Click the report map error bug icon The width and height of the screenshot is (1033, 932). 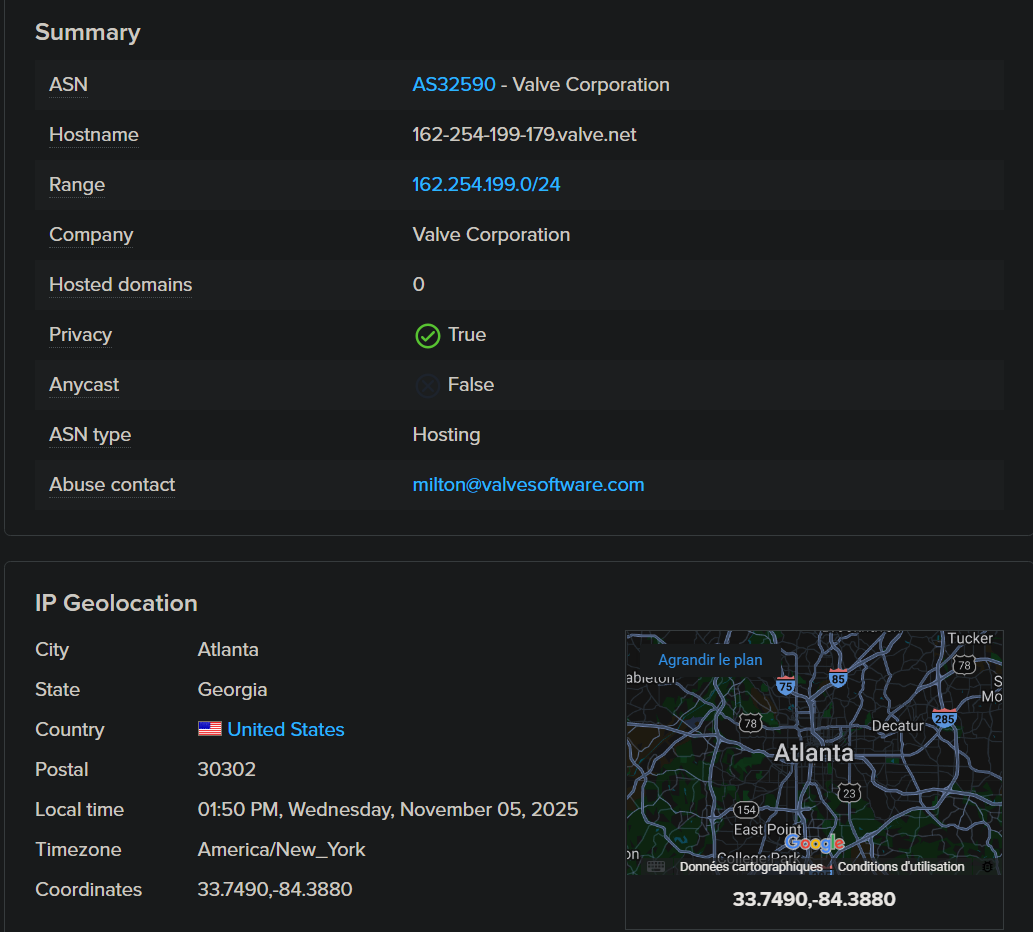(x=987, y=867)
